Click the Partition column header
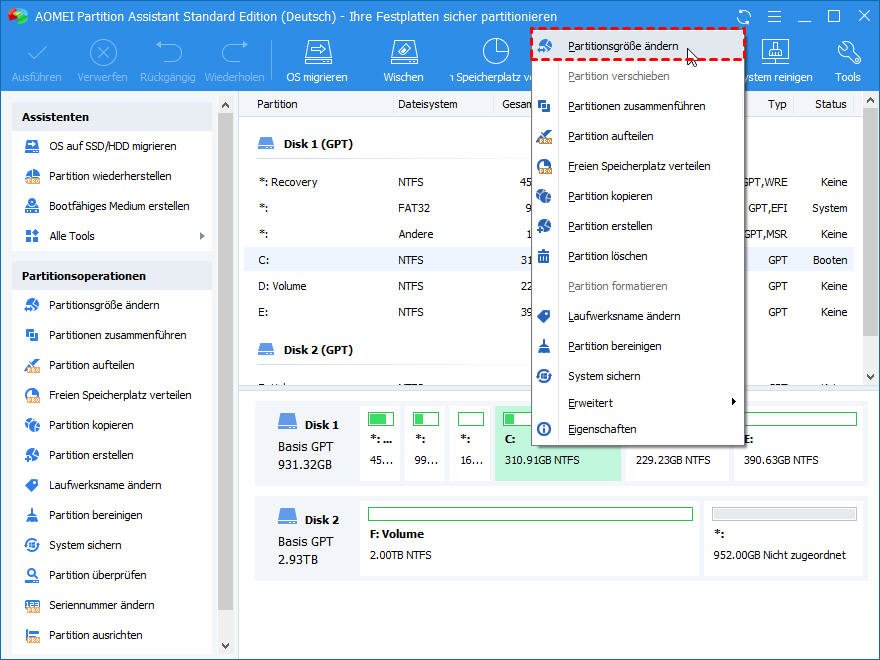The width and height of the screenshot is (880, 660). point(277,104)
